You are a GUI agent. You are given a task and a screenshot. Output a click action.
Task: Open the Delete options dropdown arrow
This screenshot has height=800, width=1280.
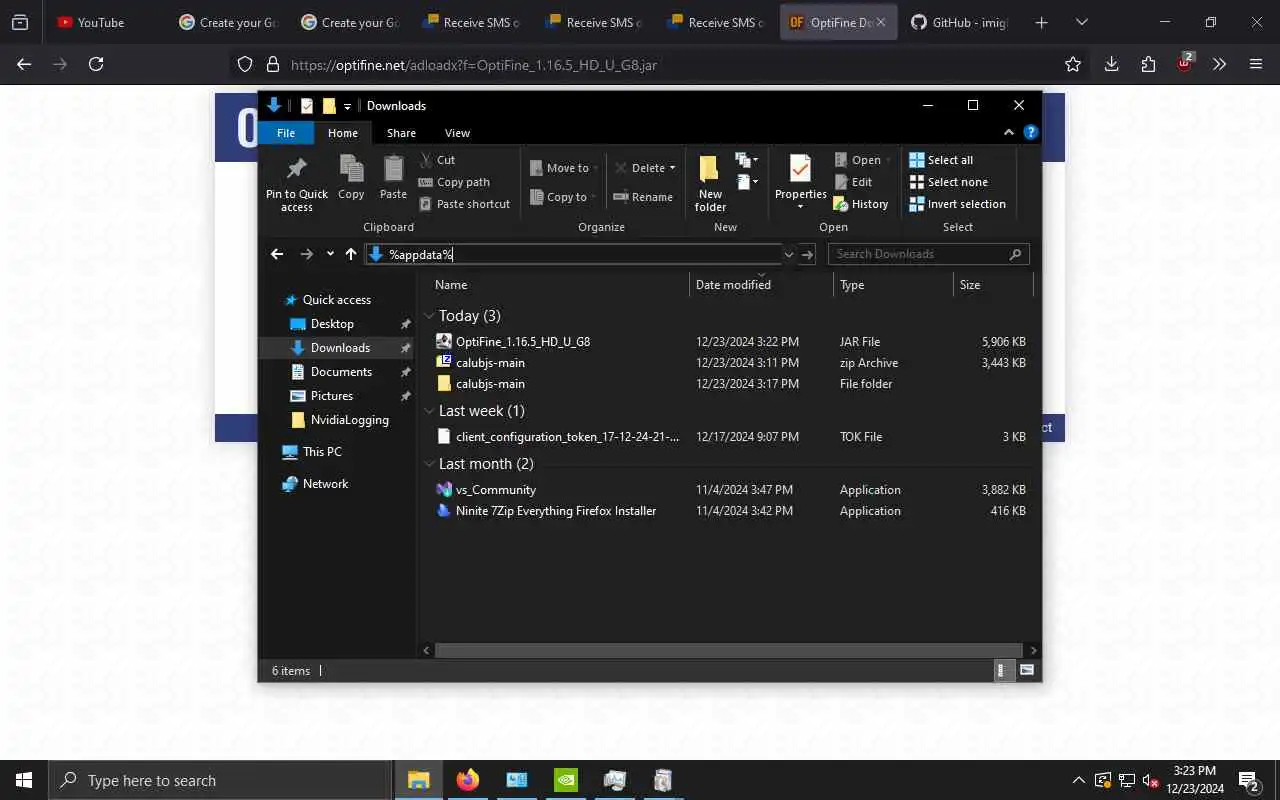(672, 168)
